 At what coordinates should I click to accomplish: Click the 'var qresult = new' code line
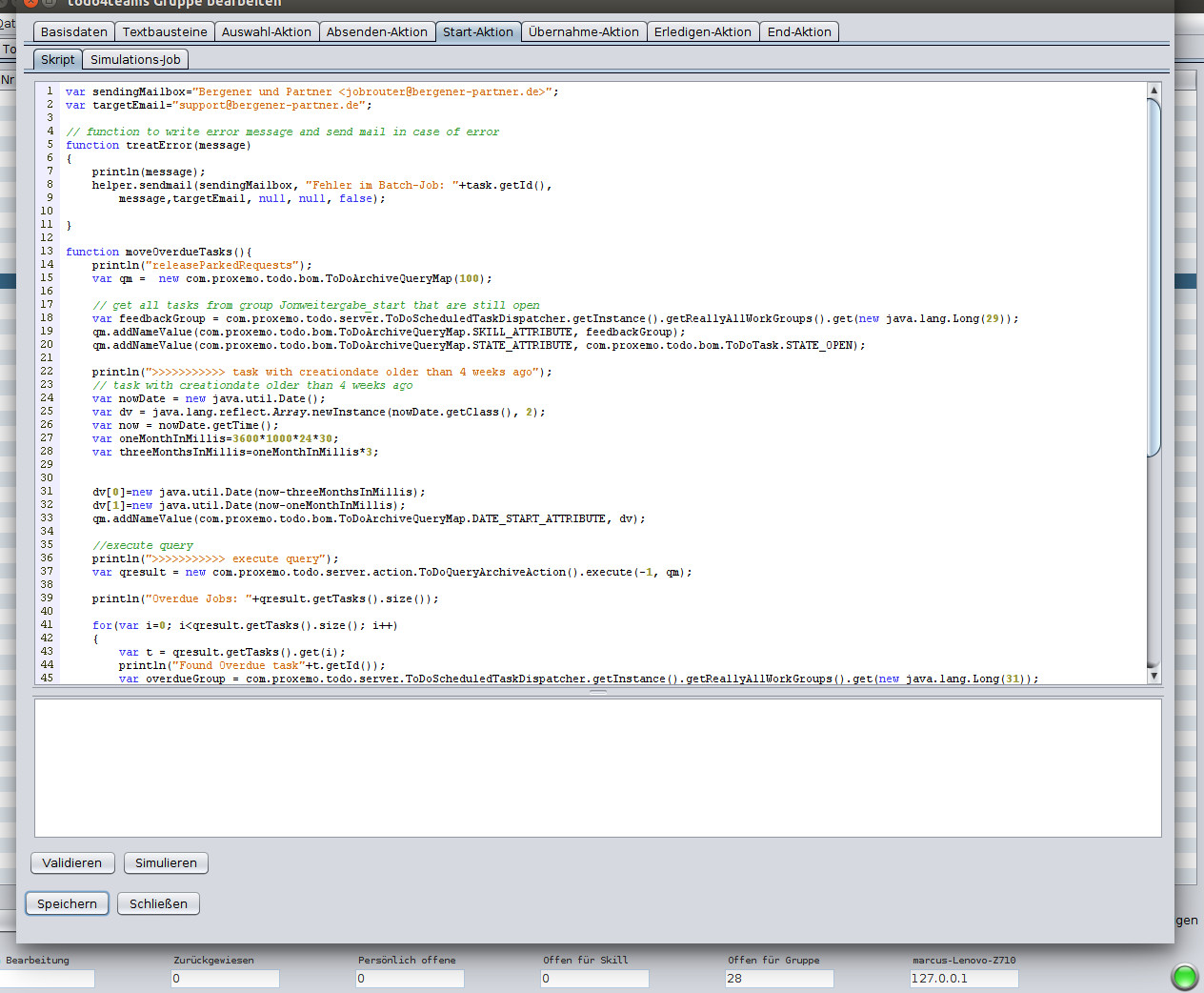click(392, 572)
